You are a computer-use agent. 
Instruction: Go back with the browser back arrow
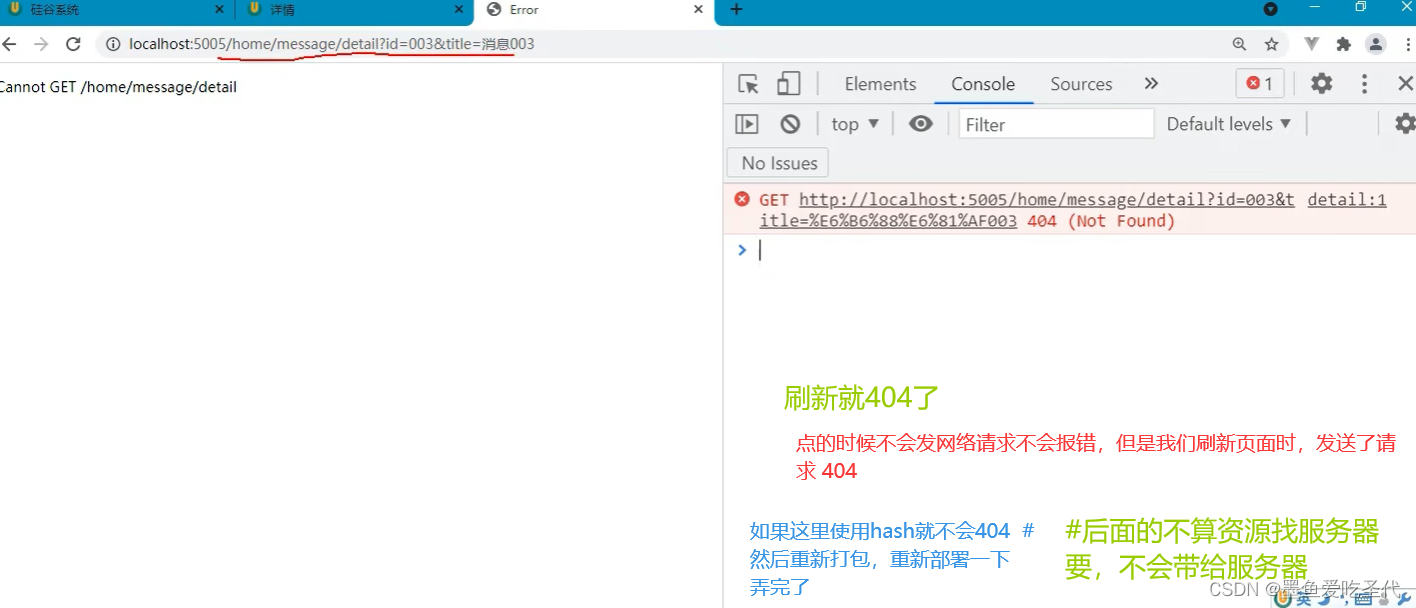9,44
